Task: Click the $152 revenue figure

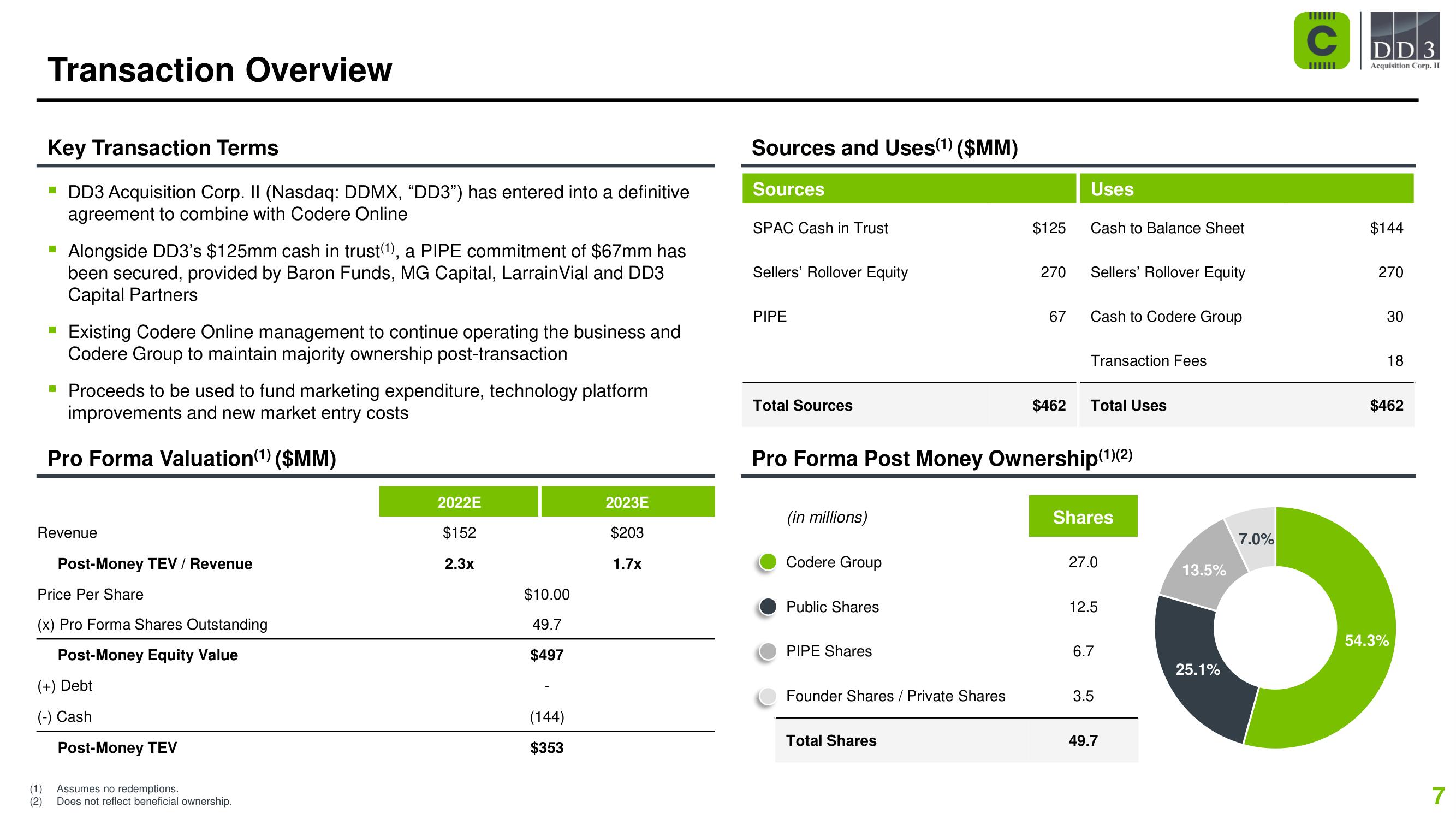Action: [459, 533]
